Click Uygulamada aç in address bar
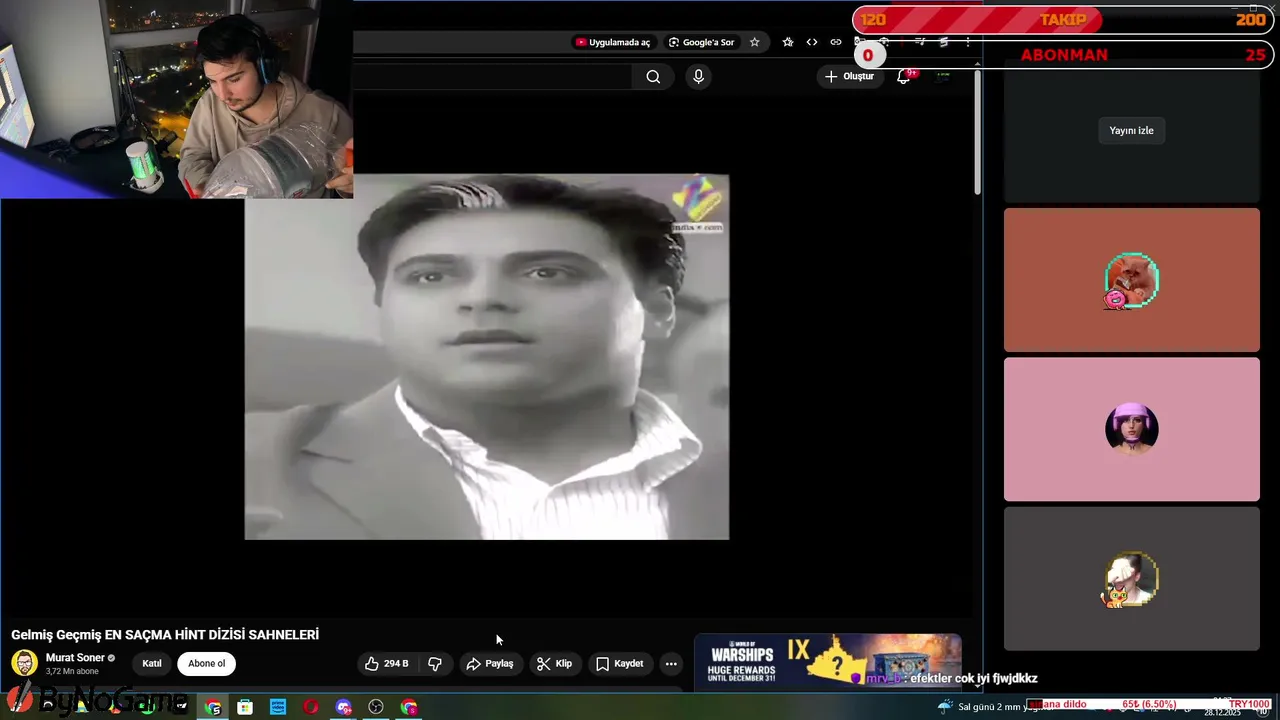 click(612, 42)
